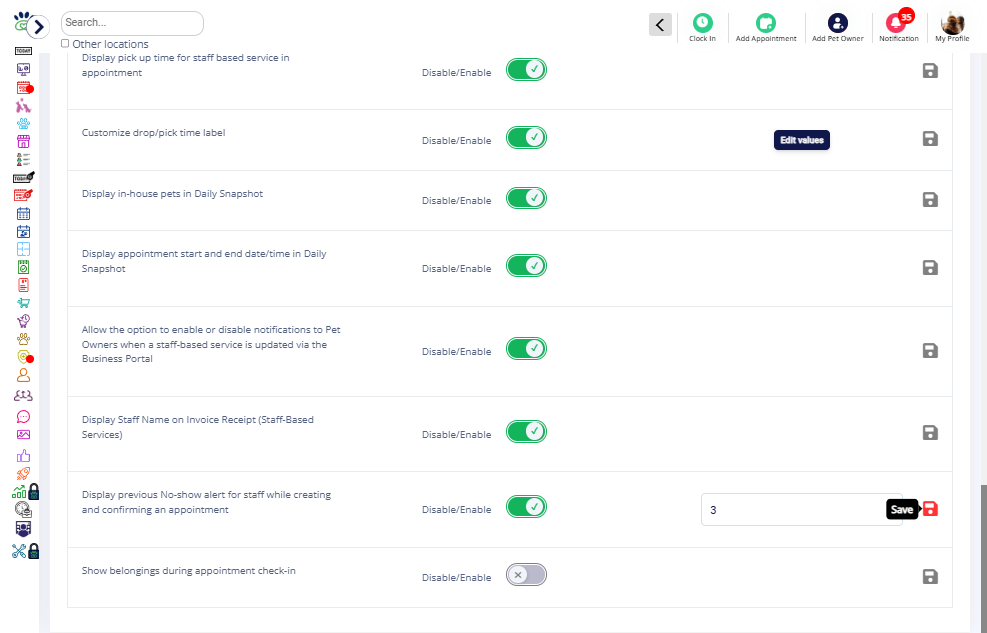Click the Edit values button

(x=801, y=140)
